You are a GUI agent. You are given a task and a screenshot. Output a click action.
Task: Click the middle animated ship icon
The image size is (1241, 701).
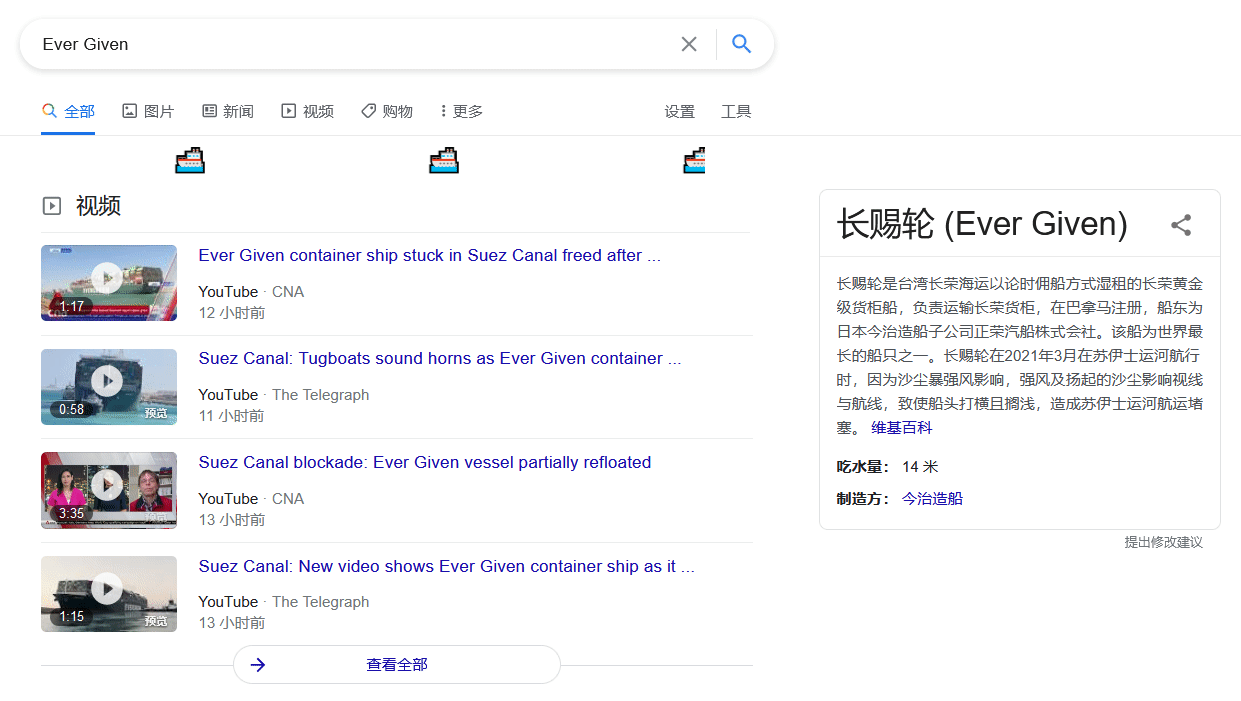[444, 160]
